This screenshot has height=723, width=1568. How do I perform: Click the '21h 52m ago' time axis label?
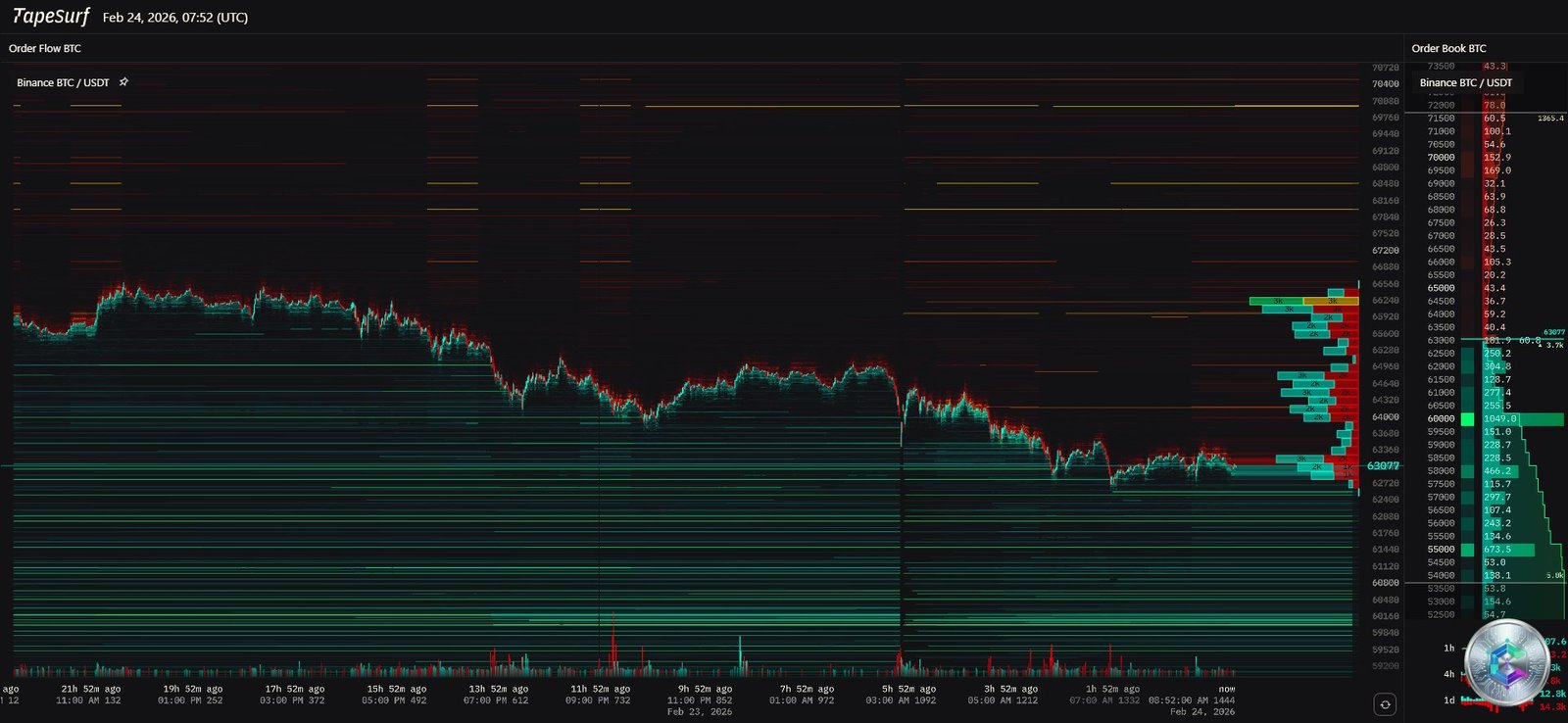pos(90,689)
